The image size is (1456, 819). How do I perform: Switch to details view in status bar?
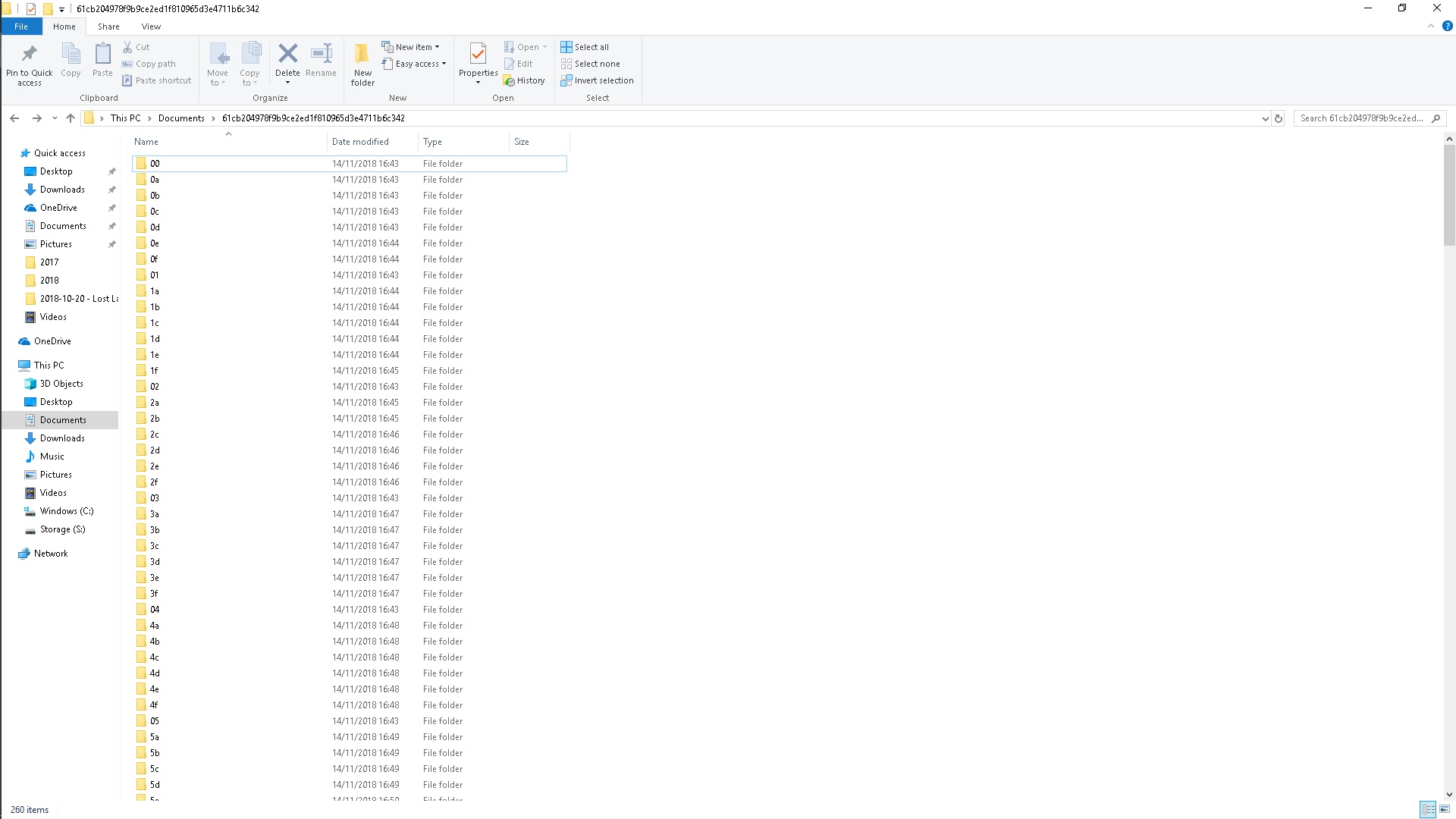coord(1428,809)
